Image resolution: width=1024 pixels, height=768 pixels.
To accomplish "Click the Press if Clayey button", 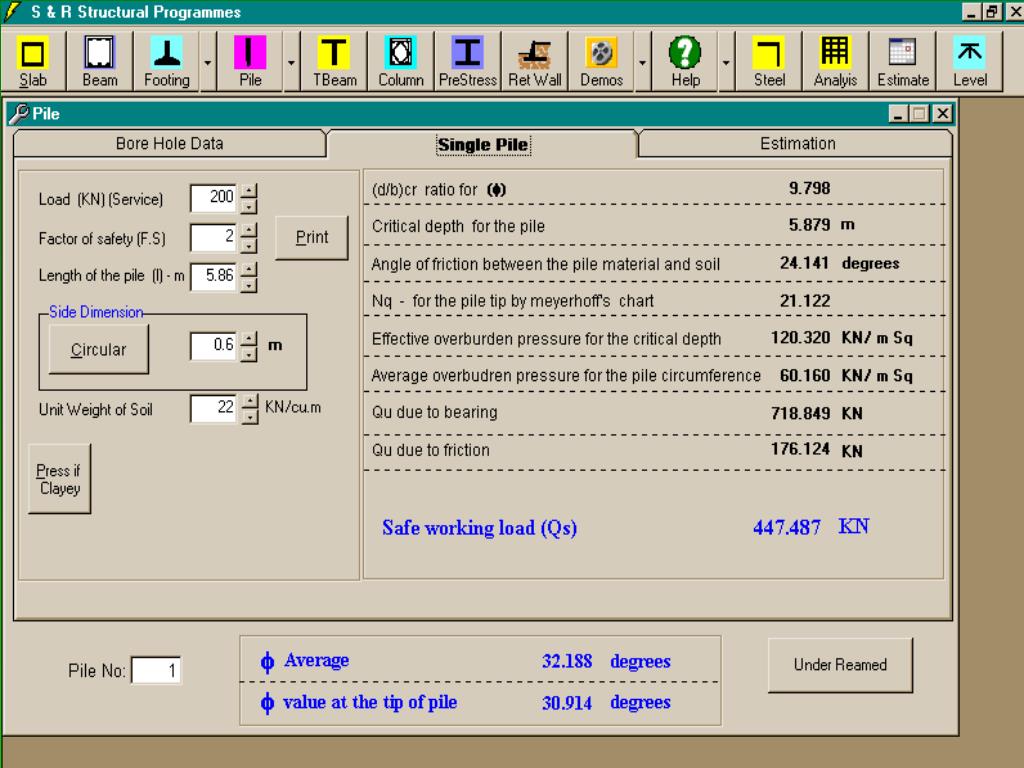I will [x=59, y=479].
